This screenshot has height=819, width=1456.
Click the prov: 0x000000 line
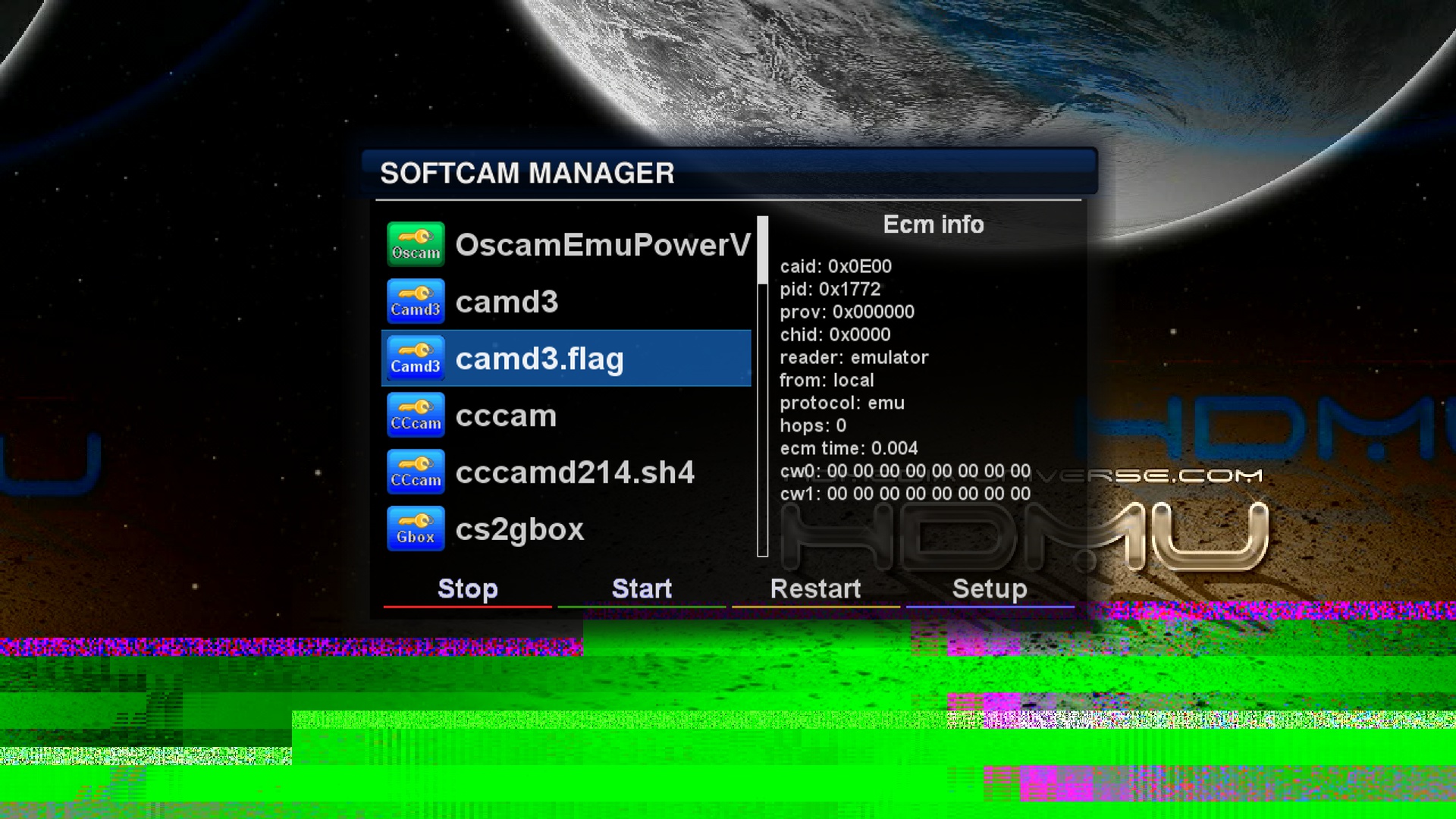pos(847,312)
